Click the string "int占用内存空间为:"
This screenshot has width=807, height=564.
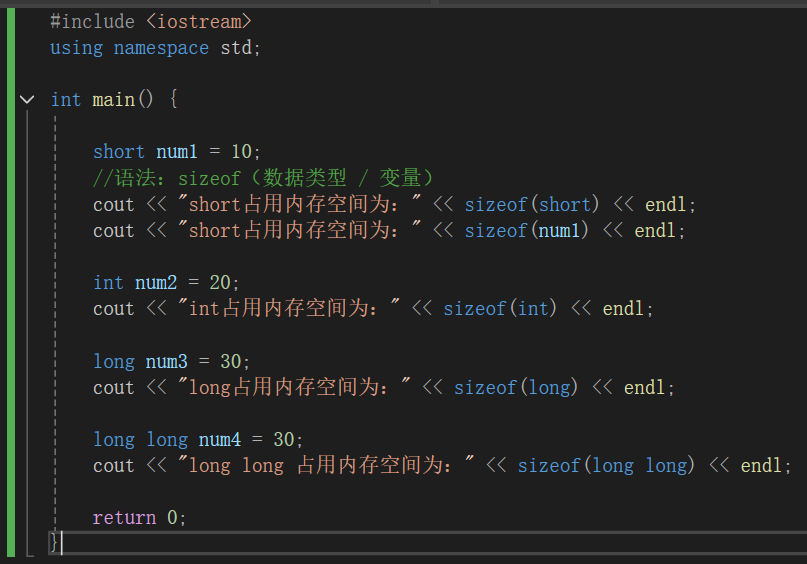pos(289,308)
